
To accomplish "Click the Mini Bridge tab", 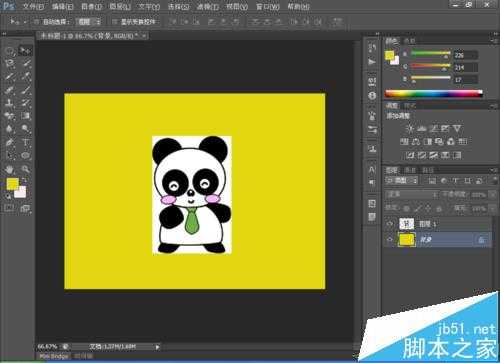I will pos(53,356).
